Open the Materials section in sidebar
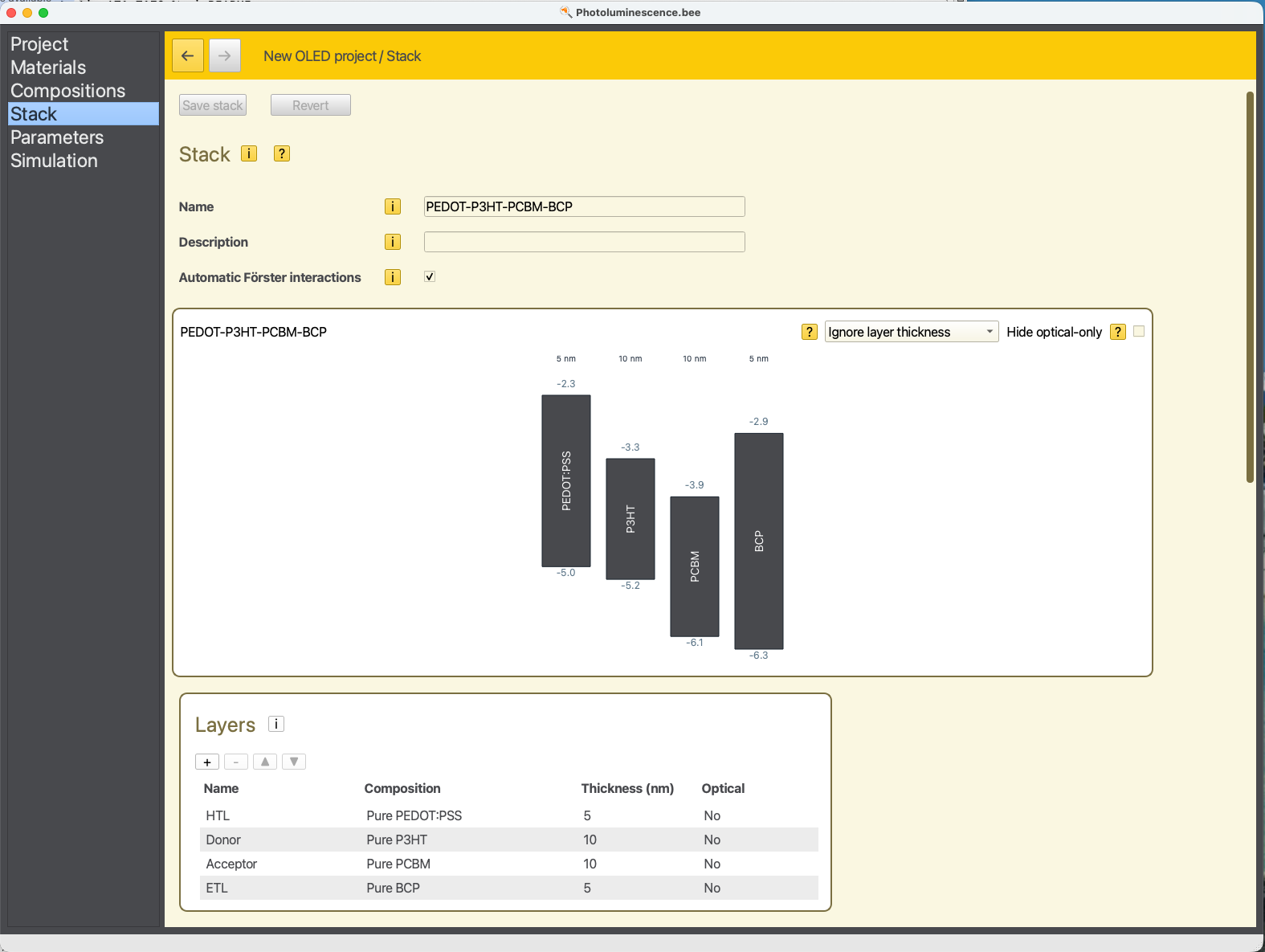This screenshot has height=952, width=1265. tap(48, 67)
